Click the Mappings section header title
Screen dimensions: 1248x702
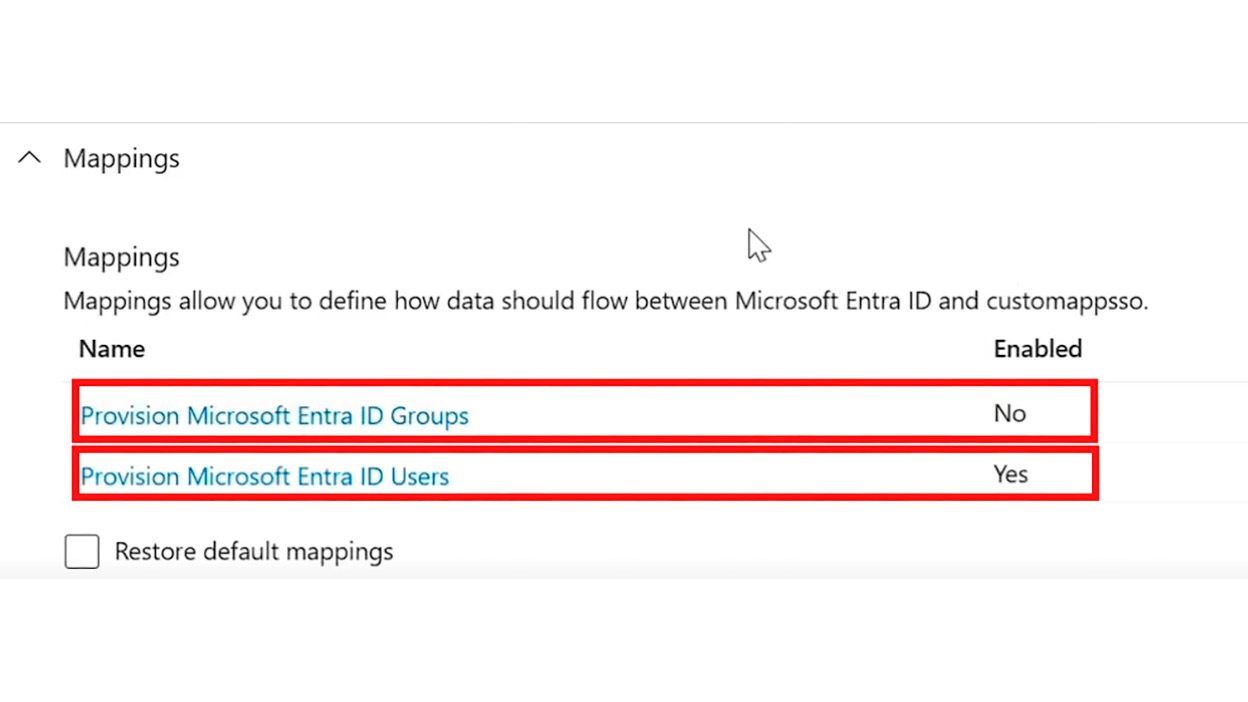pyautogui.click(x=121, y=158)
